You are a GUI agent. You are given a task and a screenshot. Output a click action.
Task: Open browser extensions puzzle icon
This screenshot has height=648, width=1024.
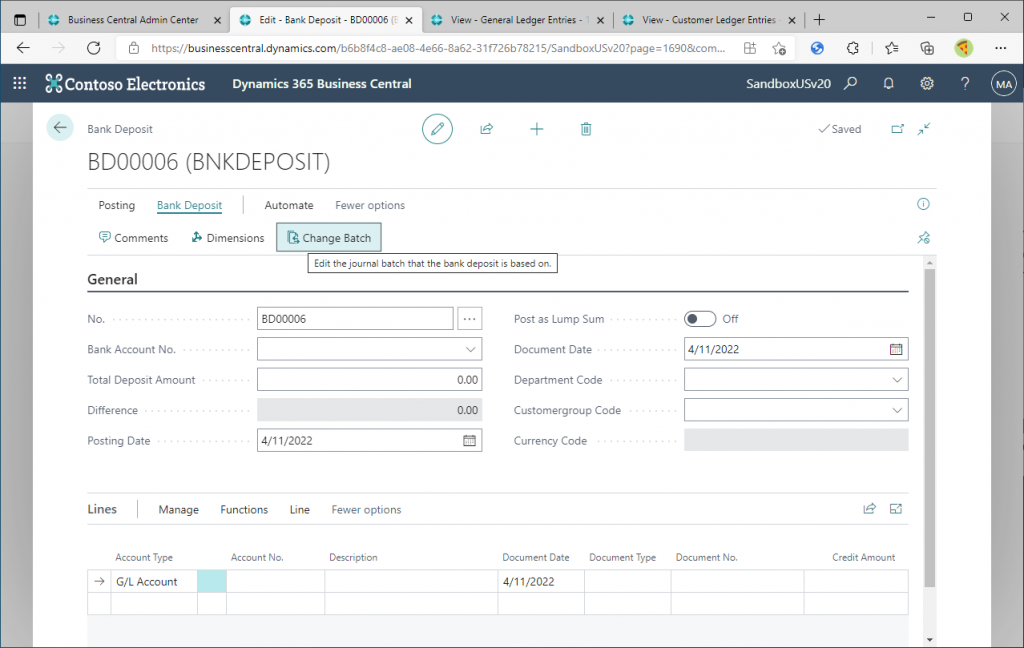852,48
